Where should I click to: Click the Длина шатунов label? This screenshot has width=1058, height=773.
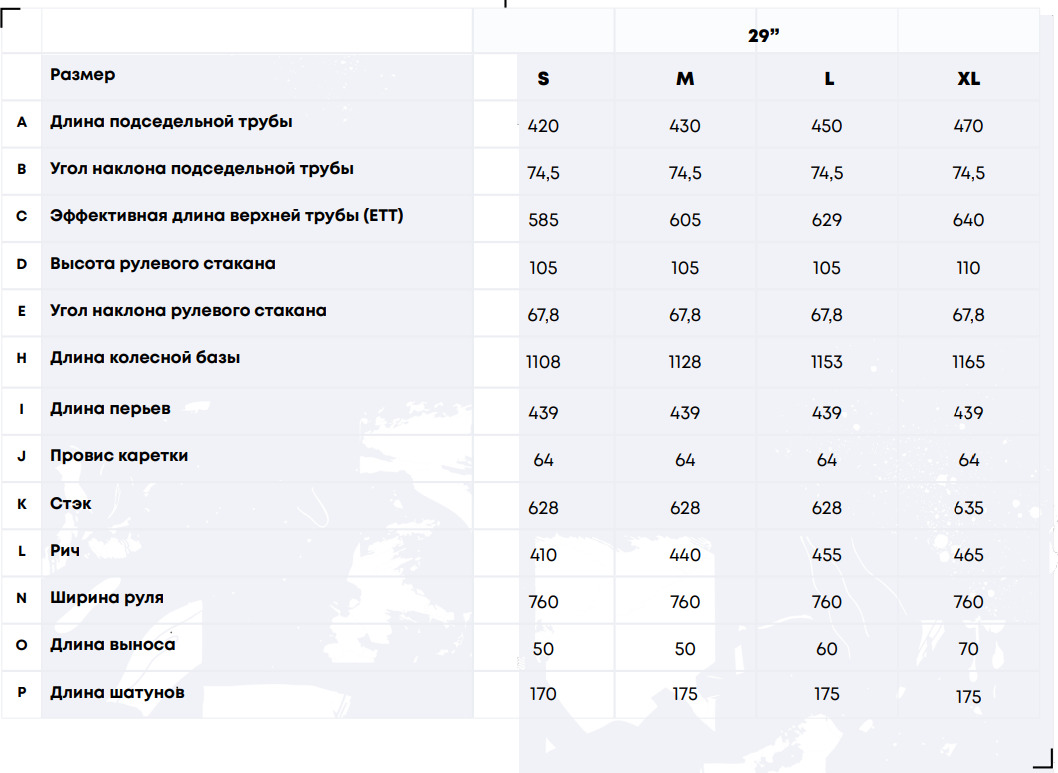pos(117,693)
